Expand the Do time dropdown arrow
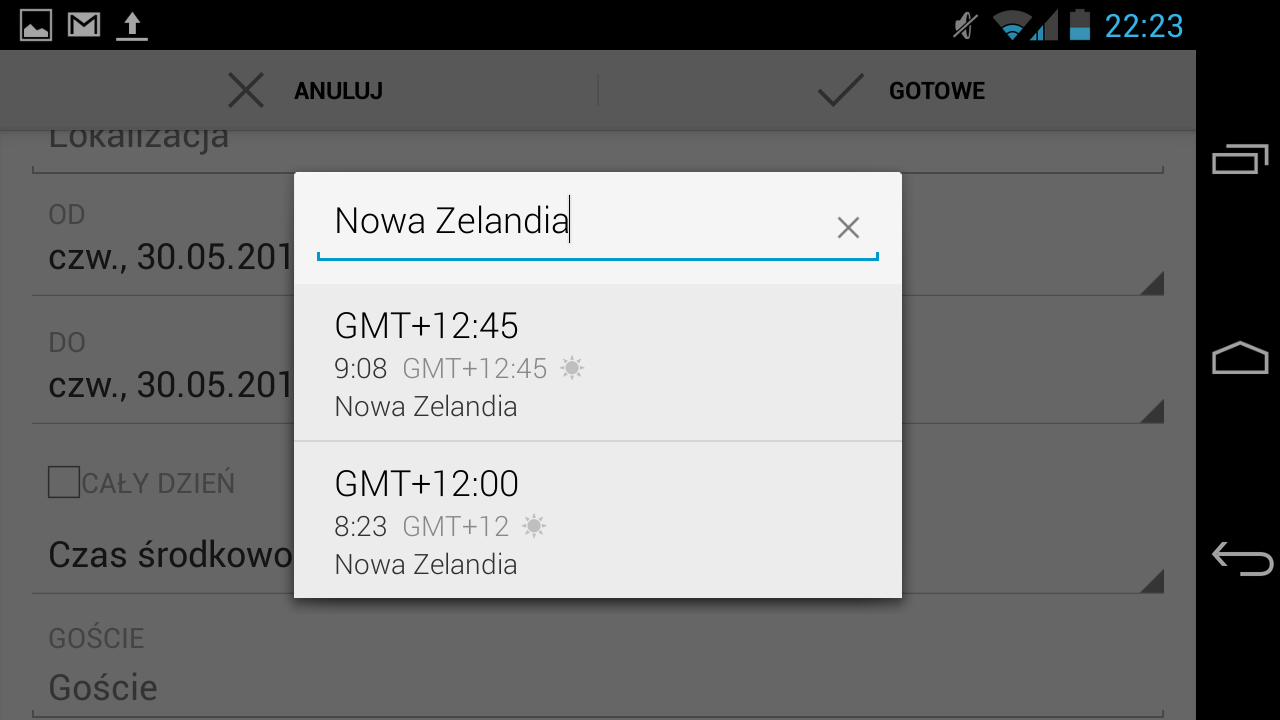 pyautogui.click(x=1152, y=411)
